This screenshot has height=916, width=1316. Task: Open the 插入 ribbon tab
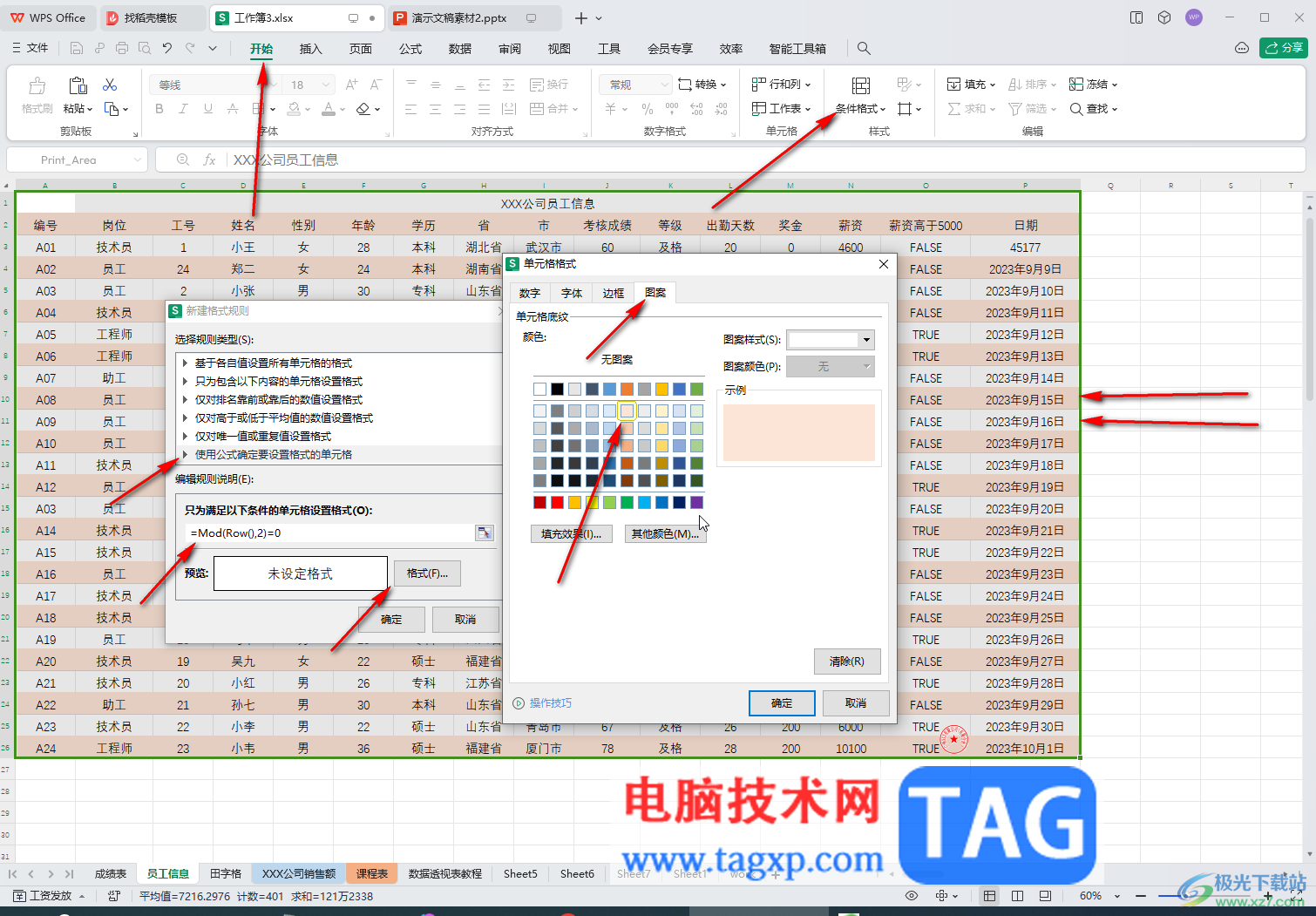click(x=311, y=49)
